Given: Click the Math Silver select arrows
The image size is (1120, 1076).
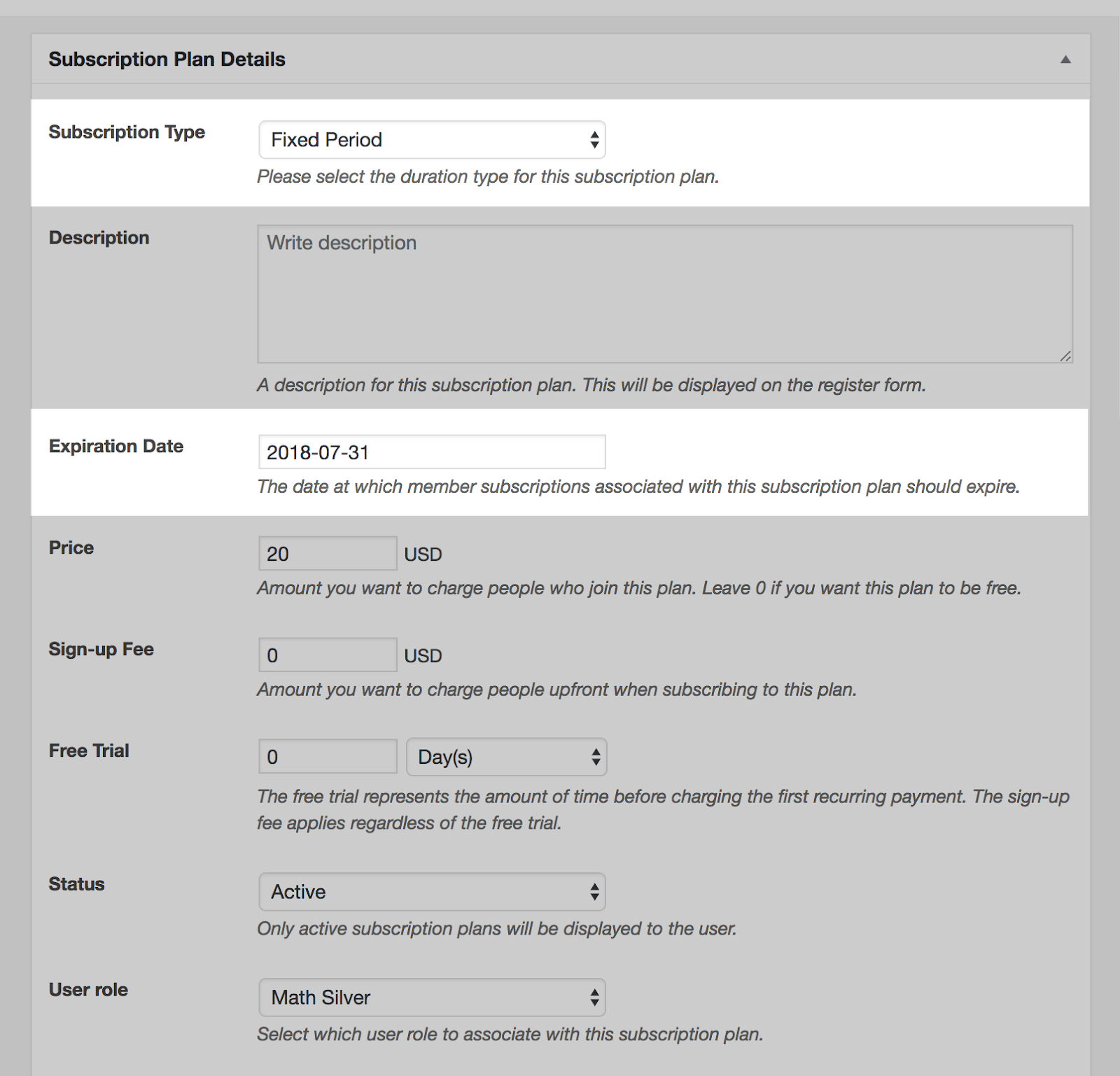Looking at the screenshot, I should (594, 998).
